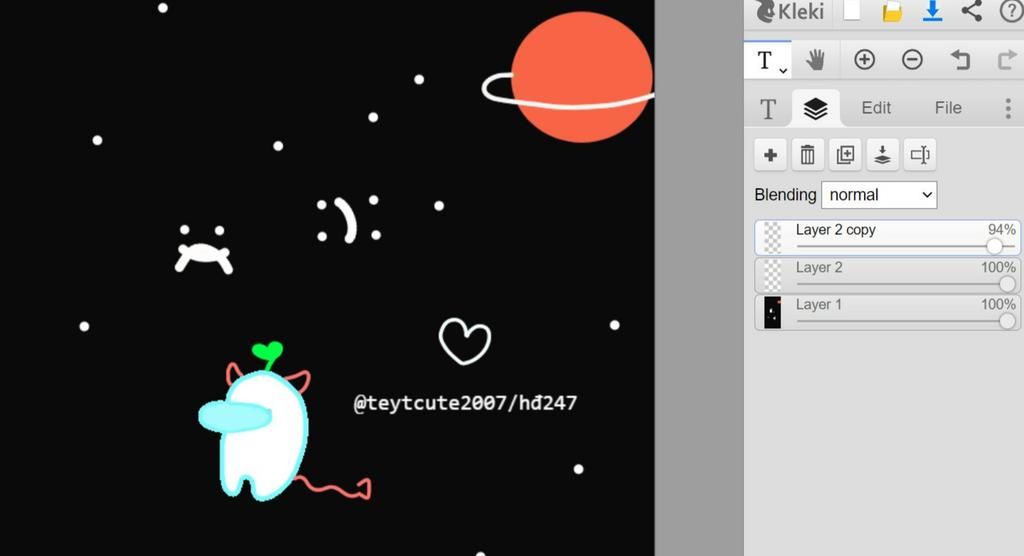1024x556 pixels.
Task: Click the frog face doodle on canvas
Action: (203, 250)
